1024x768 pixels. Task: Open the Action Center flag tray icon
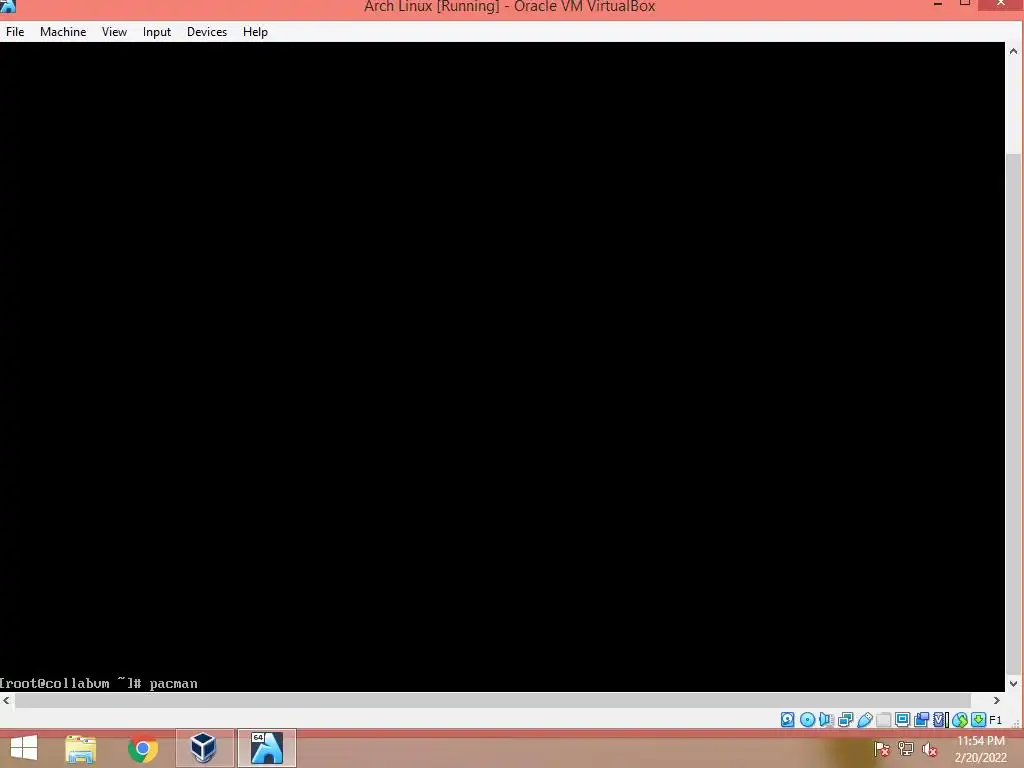click(x=882, y=749)
